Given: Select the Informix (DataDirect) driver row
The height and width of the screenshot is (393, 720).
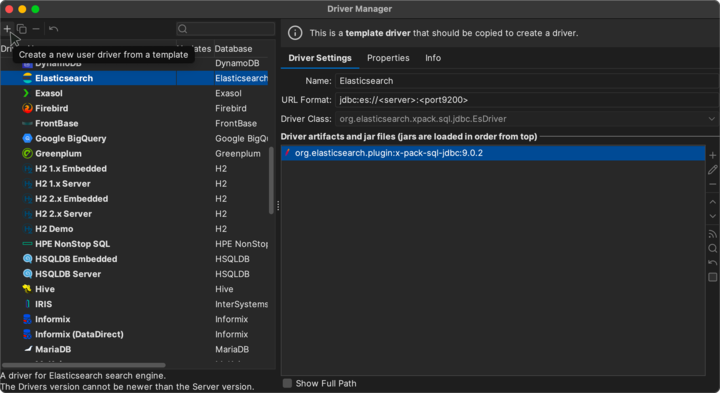Looking at the screenshot, I should click(x=134, y=334).
